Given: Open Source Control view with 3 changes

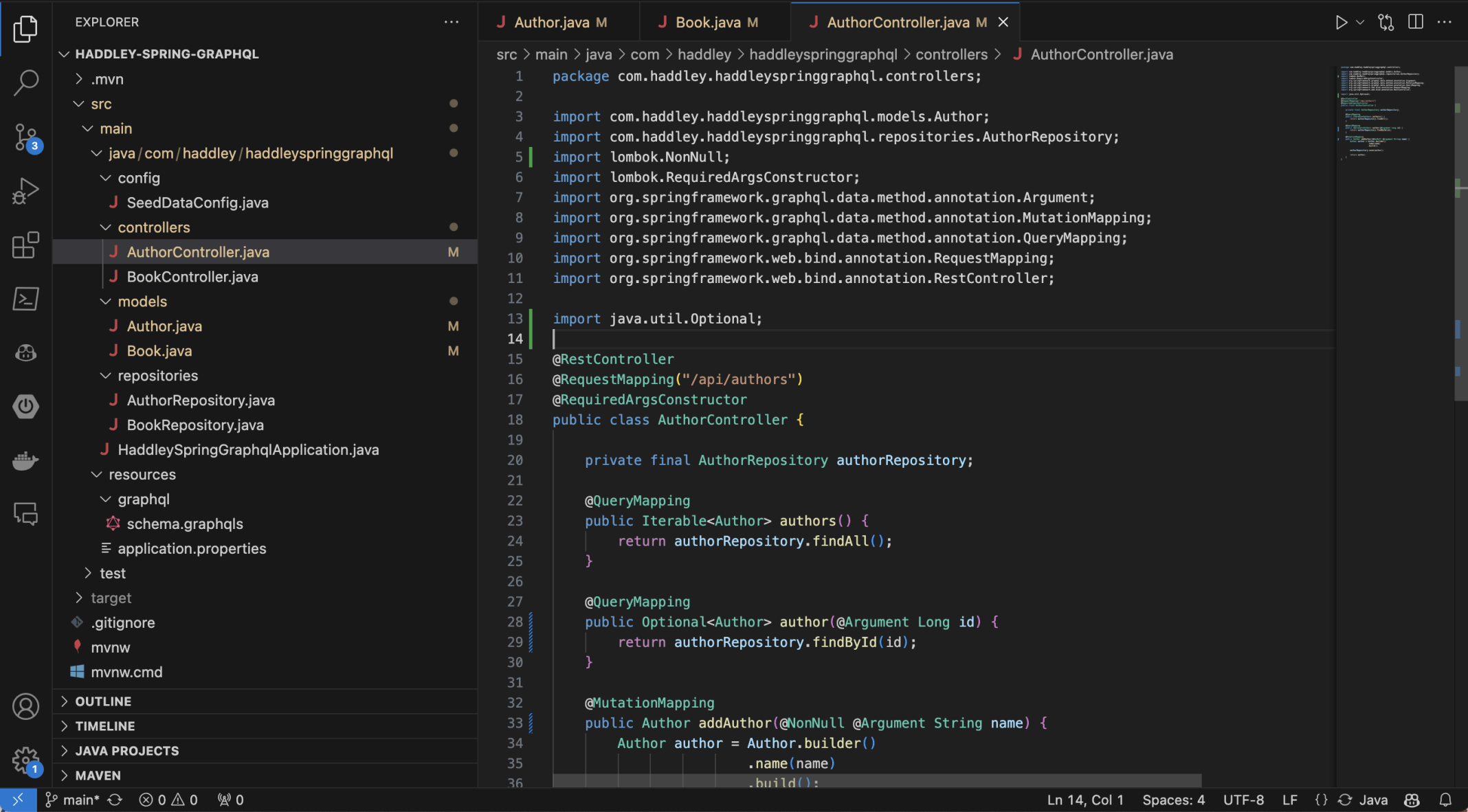Looking at the screenshot, I should tap(25, 137).
